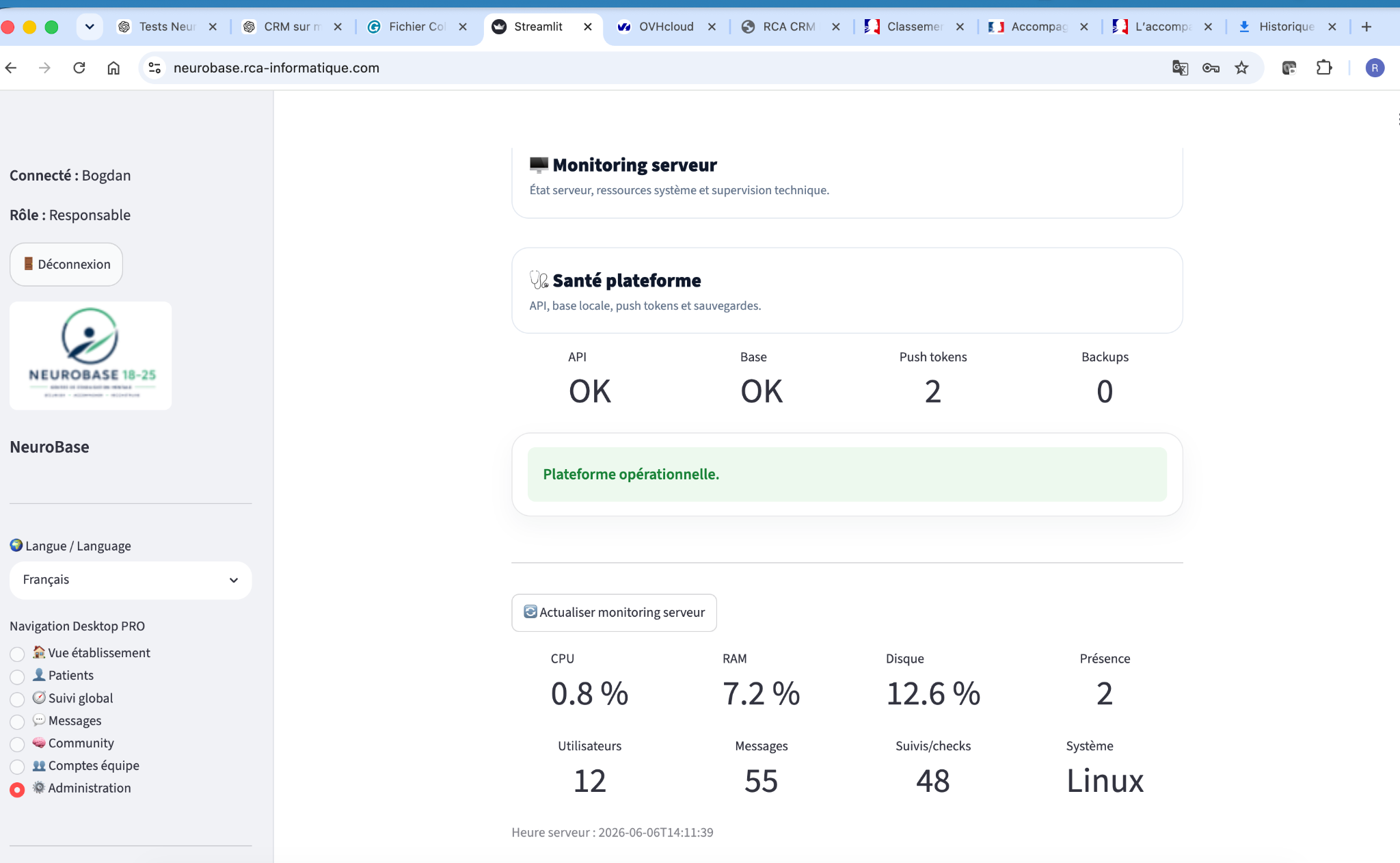Image resolution: width=1400 pixels, height=863 pixels.
Task: Click the API OK metric value
Action: pos(590,391)
